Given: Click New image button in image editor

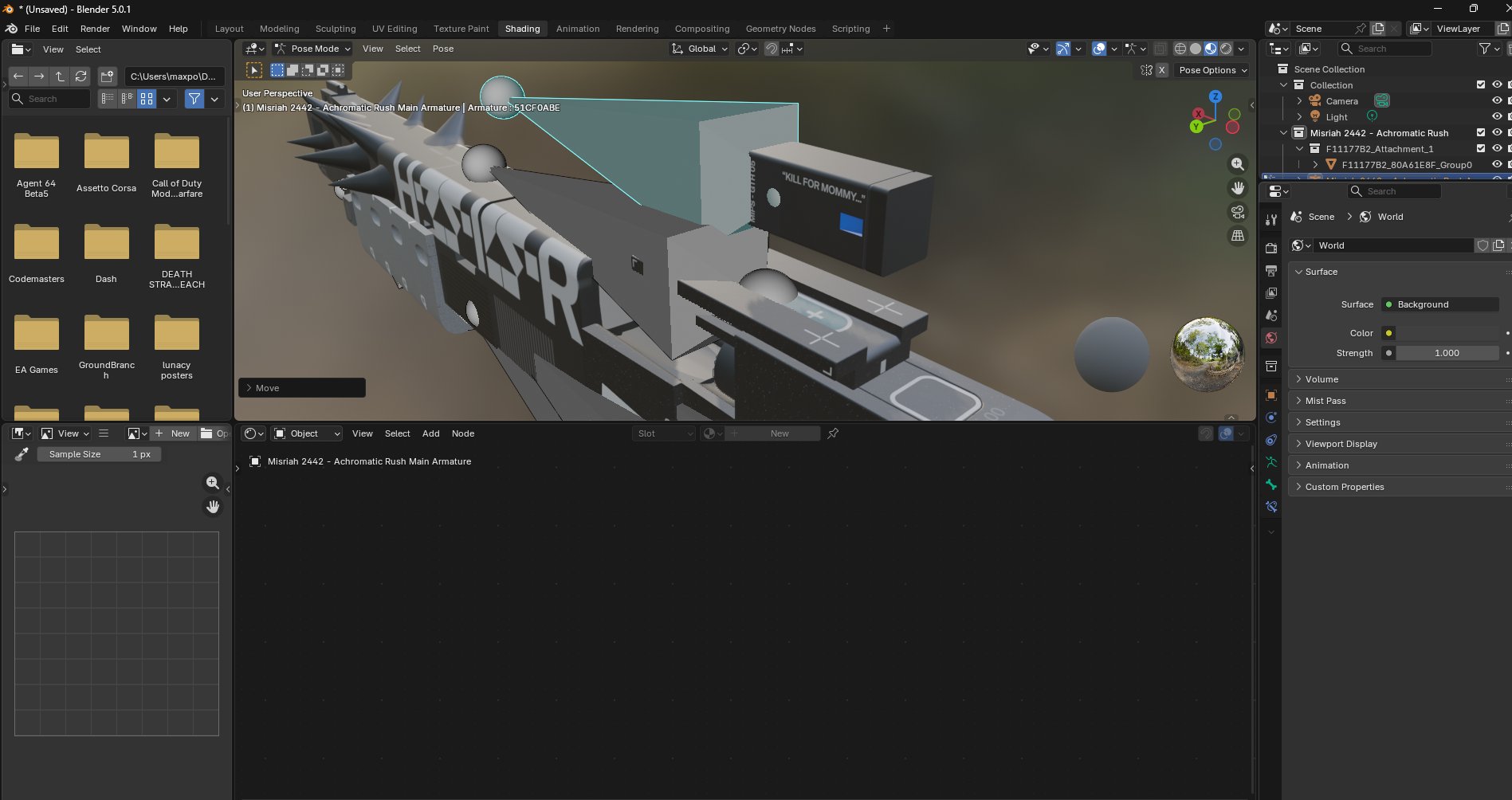Looking at the screenshot, I should (173, 433).
